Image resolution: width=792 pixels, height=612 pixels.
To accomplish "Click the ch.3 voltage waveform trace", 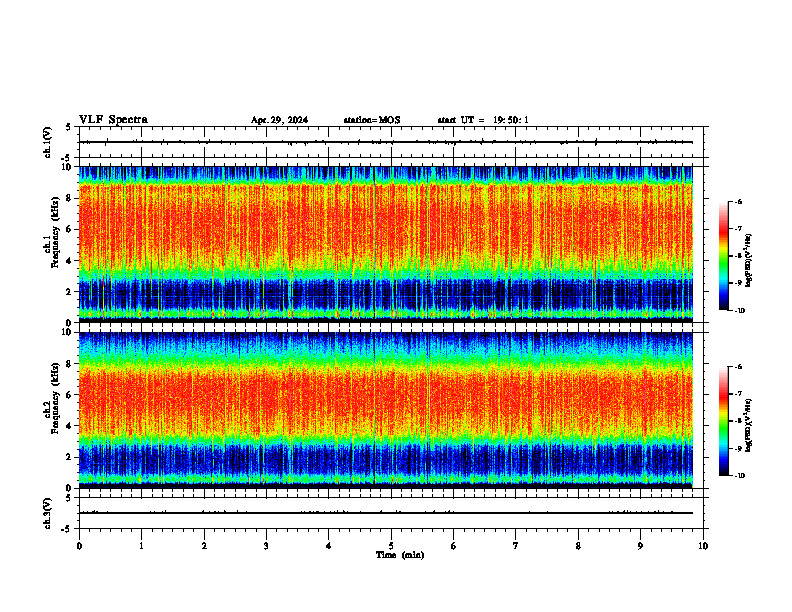I will [x=386, y=513].
